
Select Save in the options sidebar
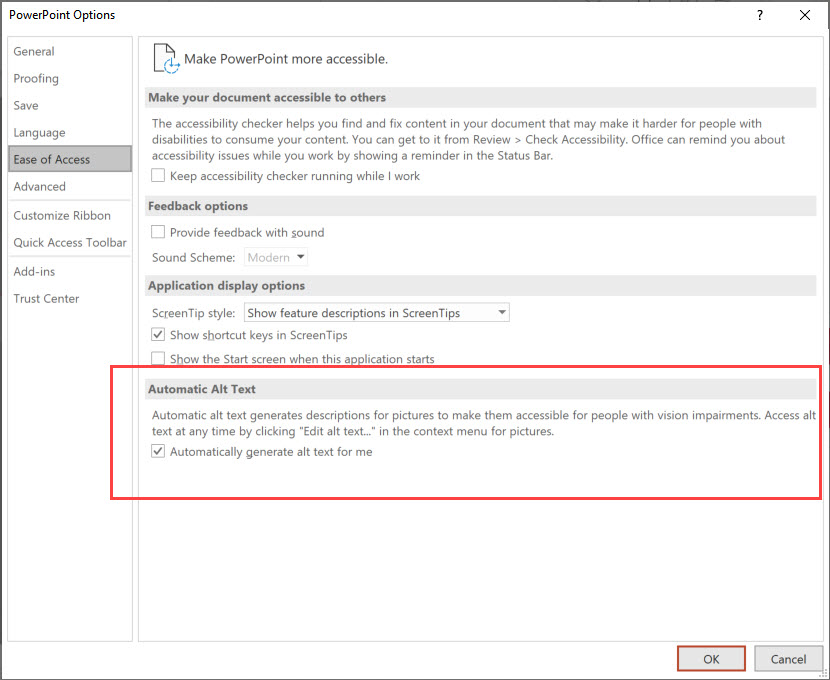[70, 105]
